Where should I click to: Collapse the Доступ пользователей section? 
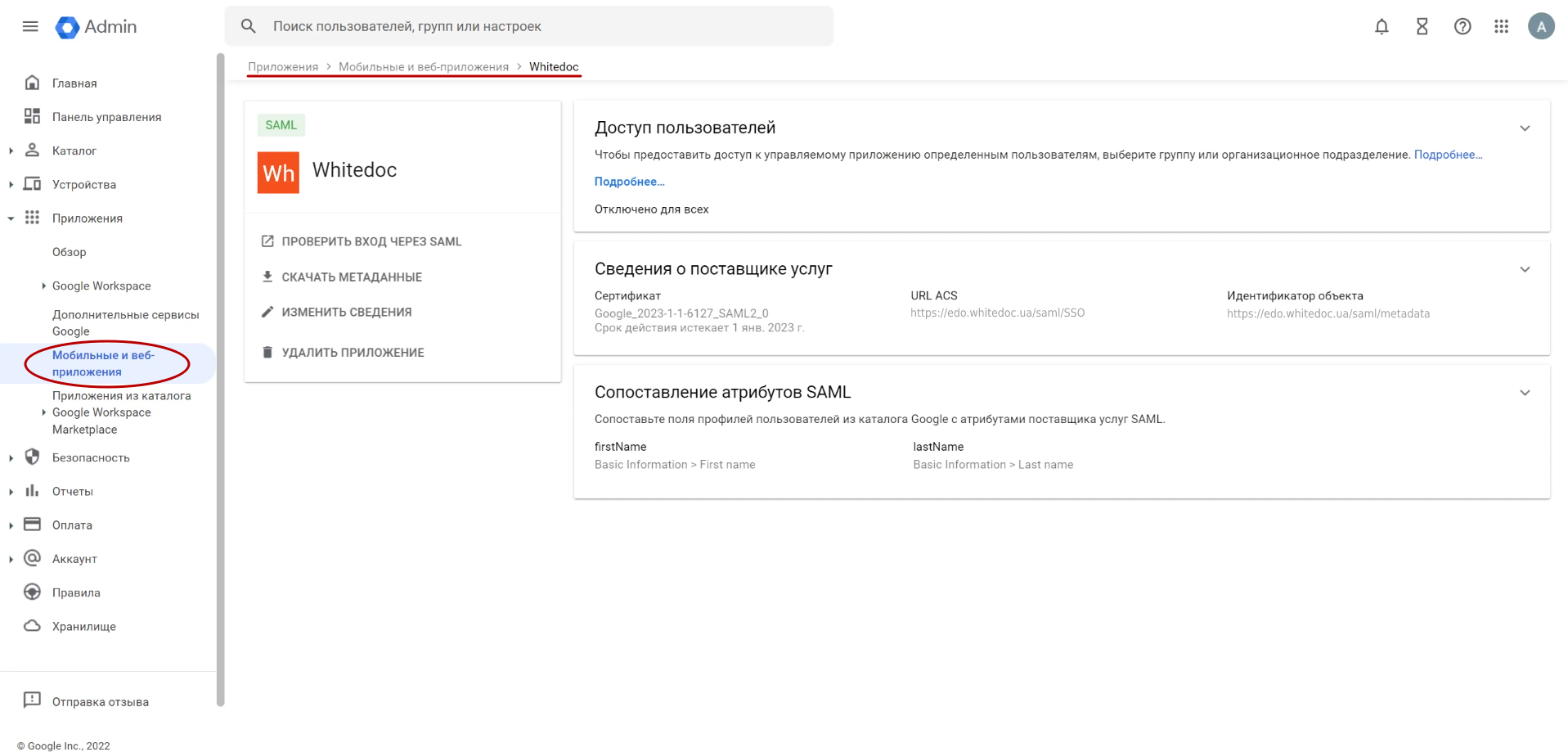[1525, 128]
